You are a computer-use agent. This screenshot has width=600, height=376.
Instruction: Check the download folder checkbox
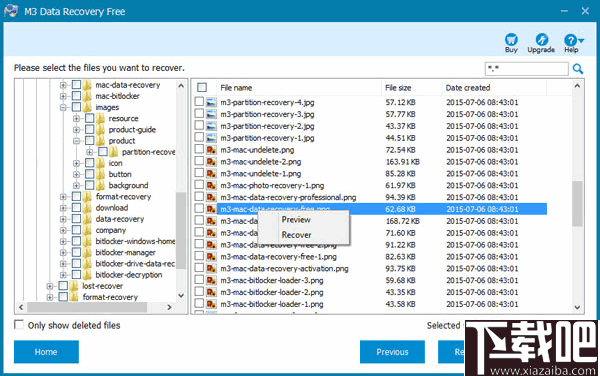(76, 207)
